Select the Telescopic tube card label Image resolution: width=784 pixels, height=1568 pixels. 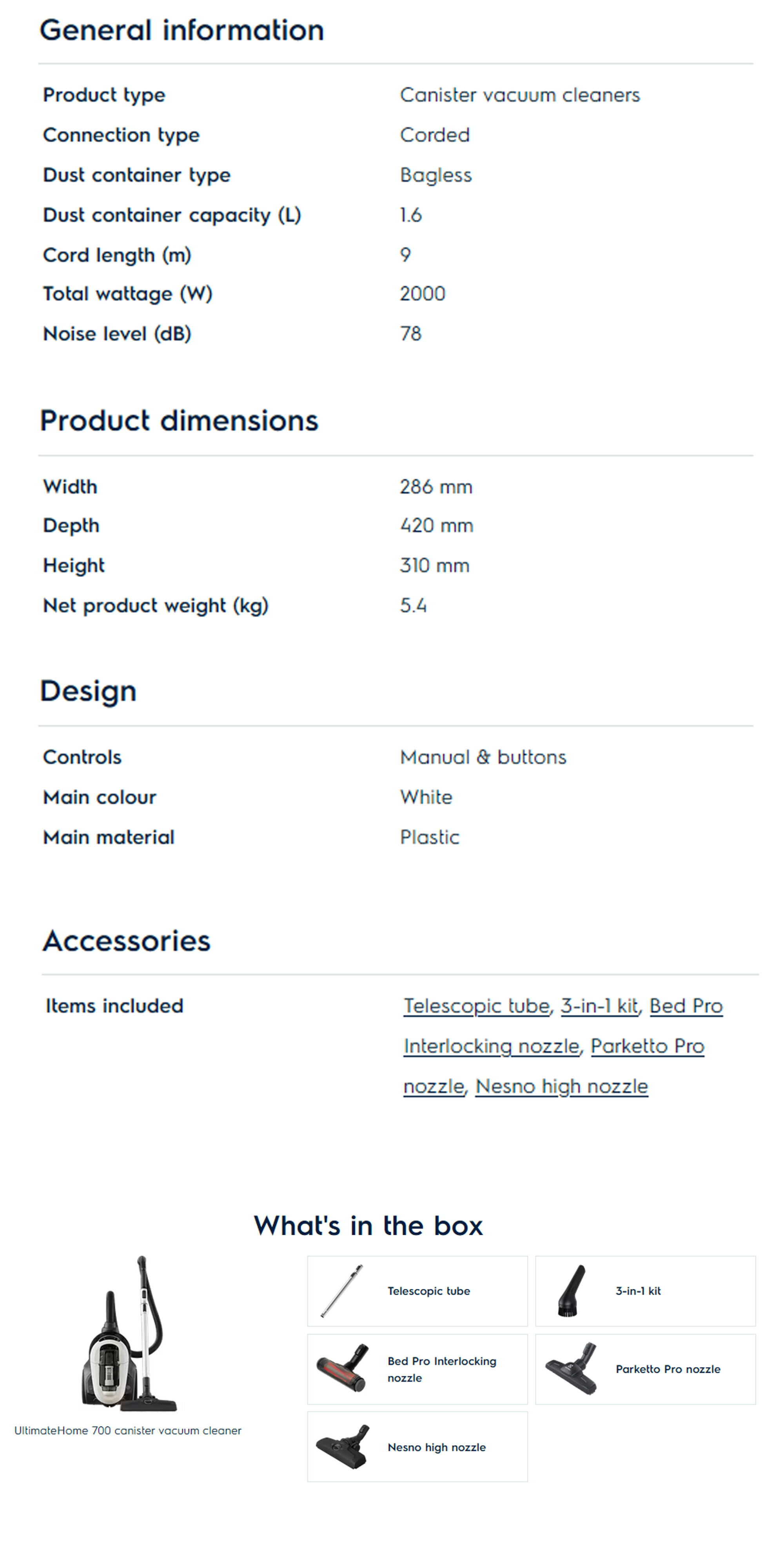(x=428, y=1291)
